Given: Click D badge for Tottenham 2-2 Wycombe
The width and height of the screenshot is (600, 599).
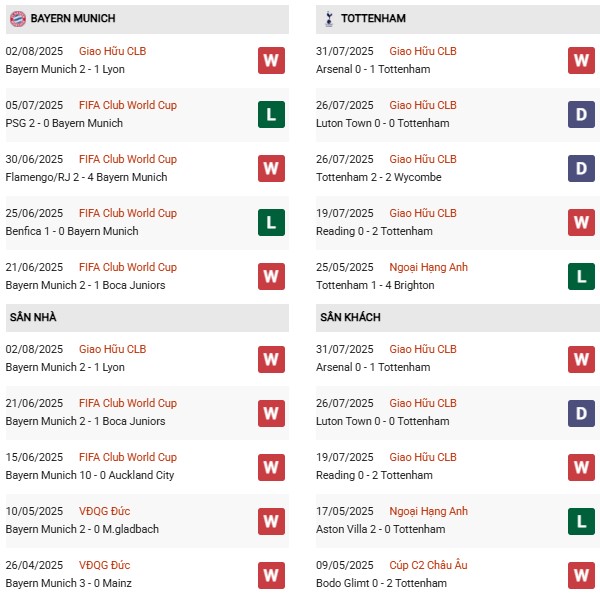Looking at the screenshot, I should pos(581,168).
